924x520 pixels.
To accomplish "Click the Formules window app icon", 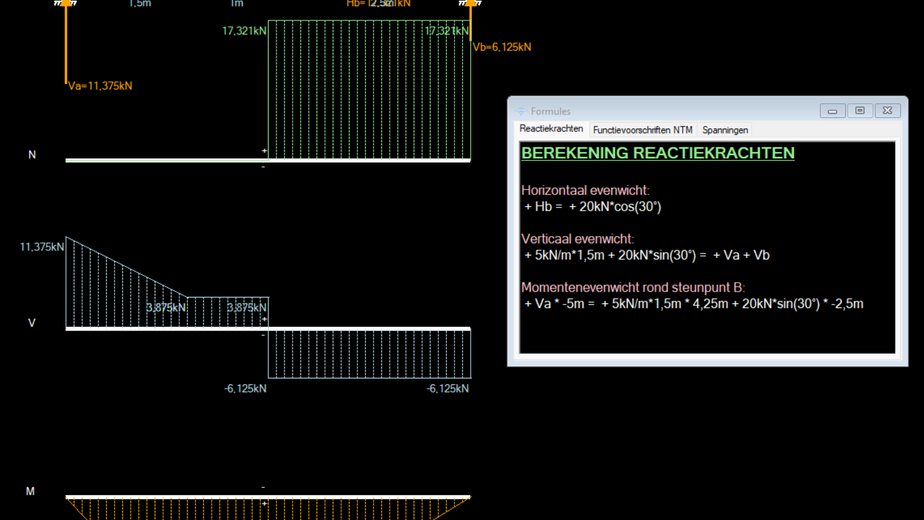I will (x=522, y=111).
